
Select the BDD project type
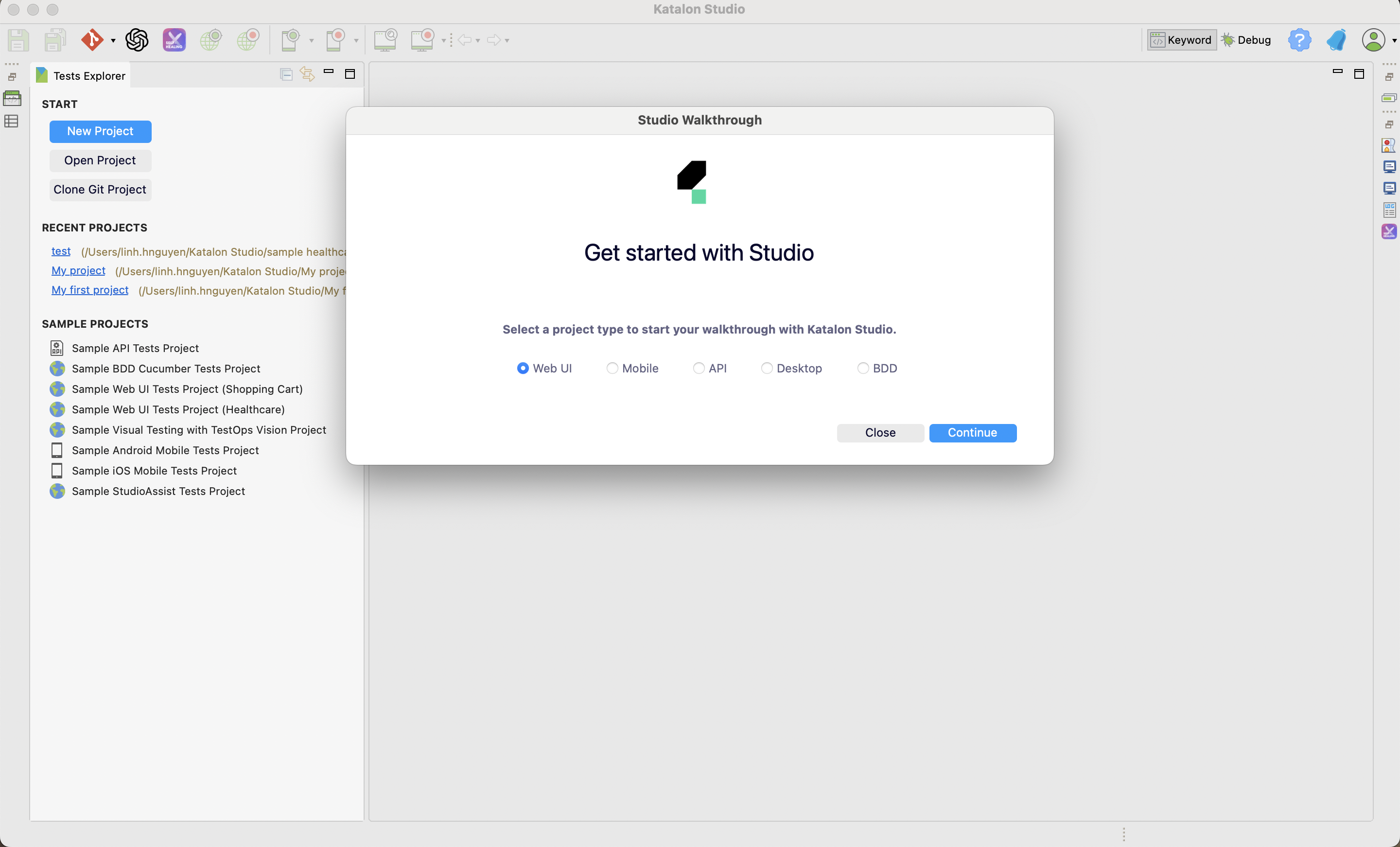pos(862,368)
